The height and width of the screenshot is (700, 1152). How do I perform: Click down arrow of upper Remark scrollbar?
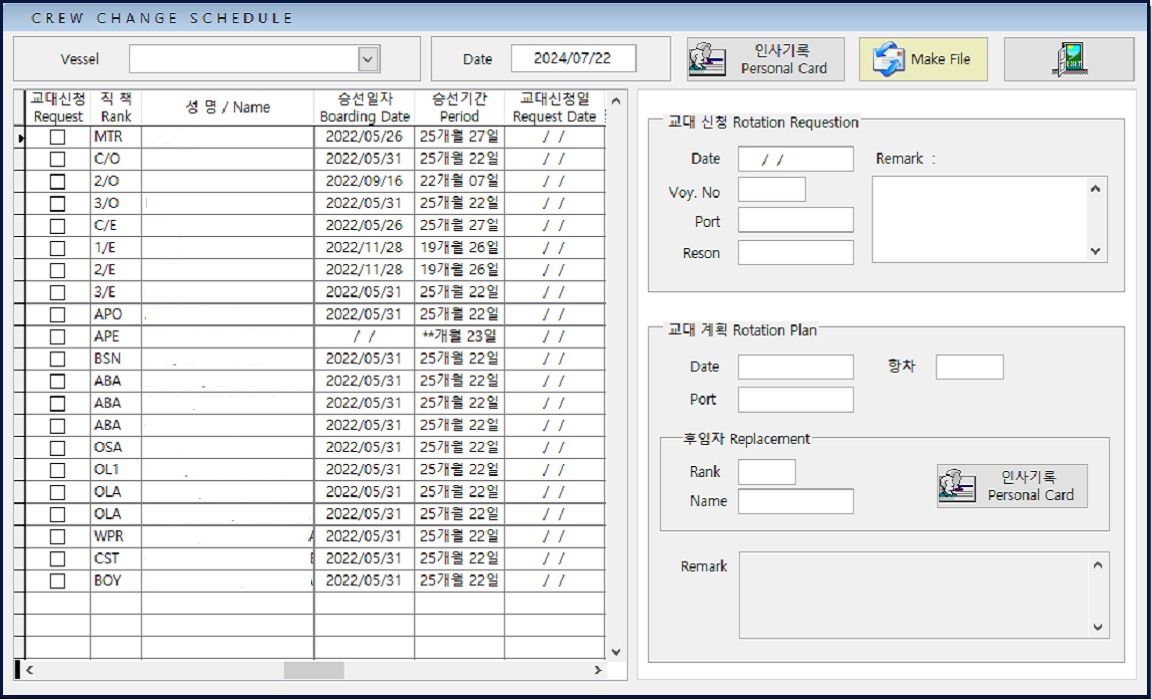pos(1095,250)
